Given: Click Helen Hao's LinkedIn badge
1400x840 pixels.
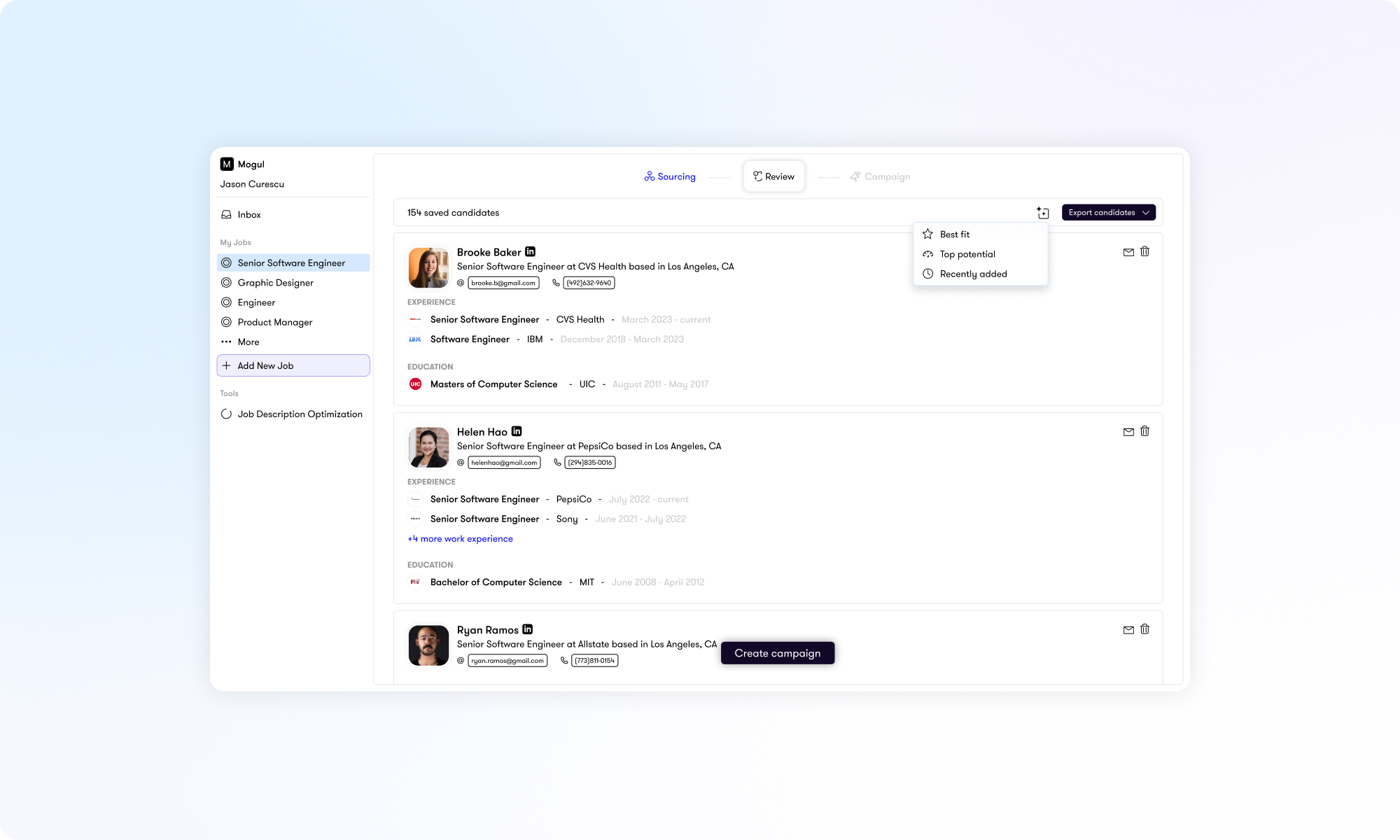Looking at the screenshot, I should coord(516,431).
